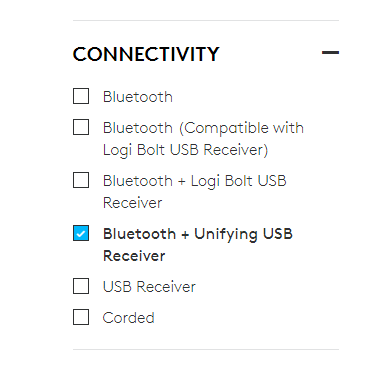Click the bold 'Receiver' text line

[x=134, y=256]
